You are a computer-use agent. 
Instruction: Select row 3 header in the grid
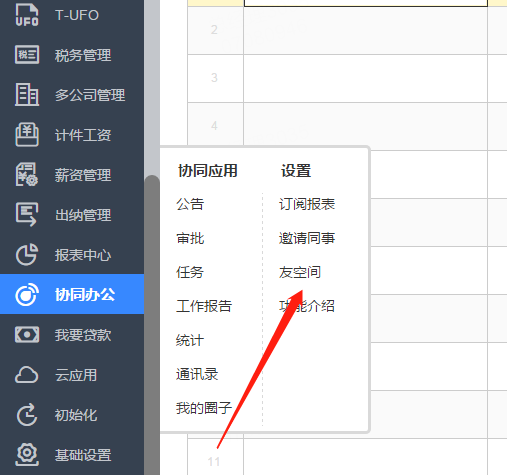215,78
